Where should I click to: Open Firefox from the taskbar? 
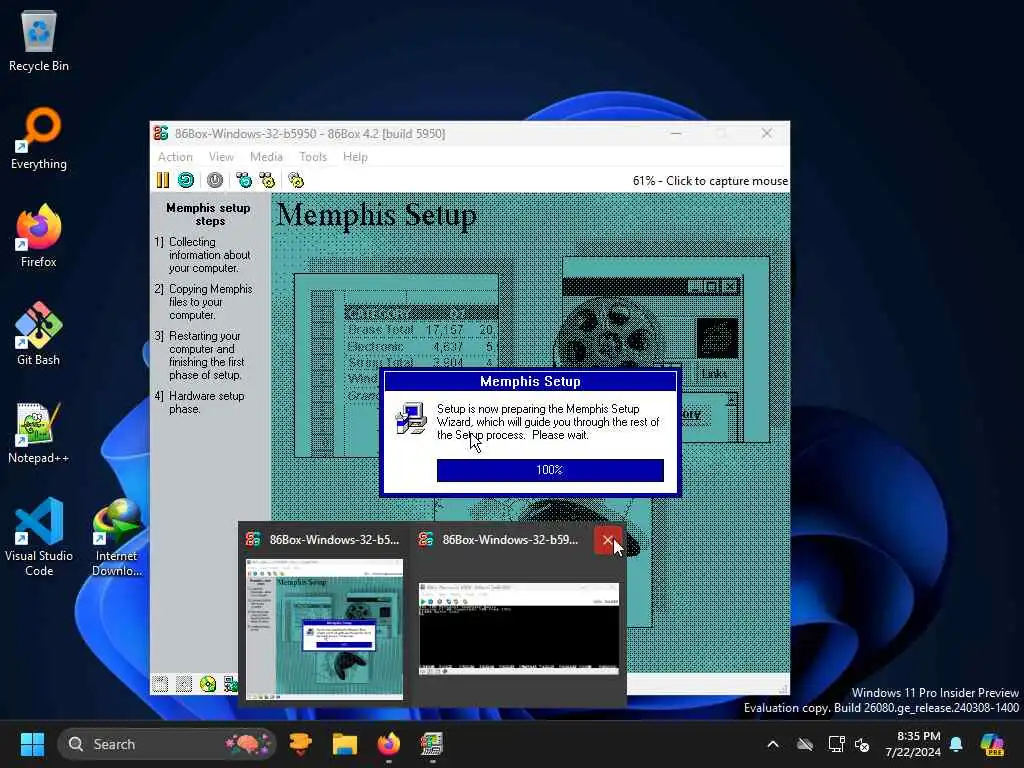(x=389, y=744)
